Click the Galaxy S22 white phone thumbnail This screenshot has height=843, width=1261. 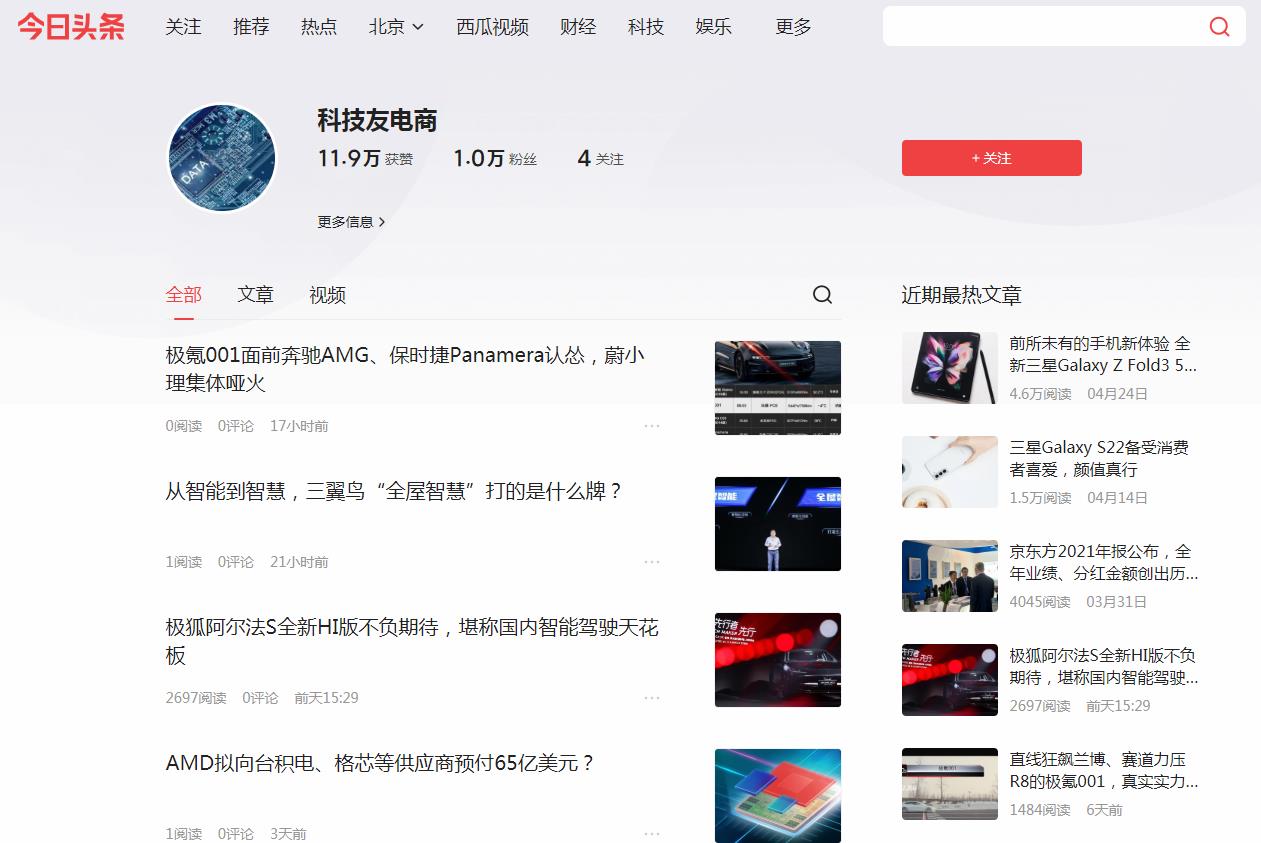pos(950,472)
